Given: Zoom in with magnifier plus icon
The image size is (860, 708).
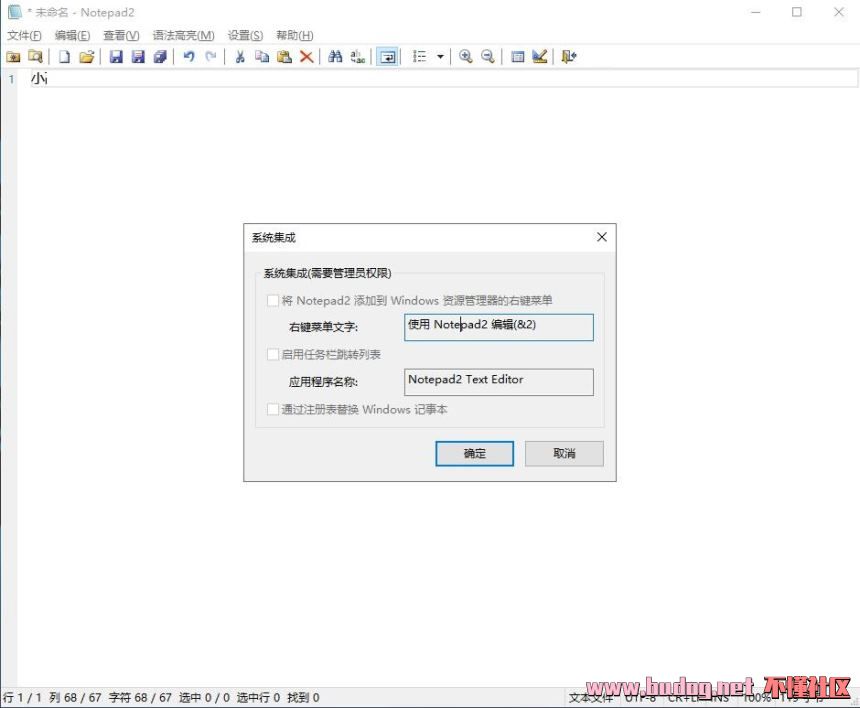Looking at the screenshot, I should [x=466, y=56].
